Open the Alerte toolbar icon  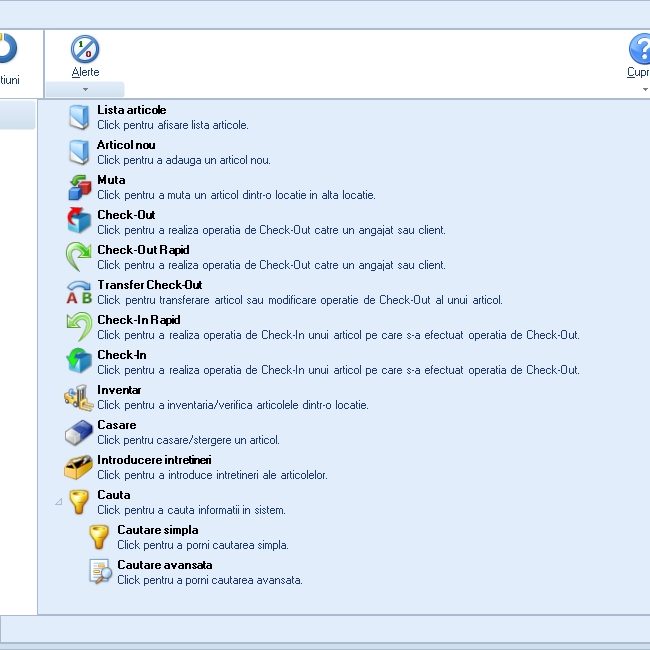tap(85, 49)
